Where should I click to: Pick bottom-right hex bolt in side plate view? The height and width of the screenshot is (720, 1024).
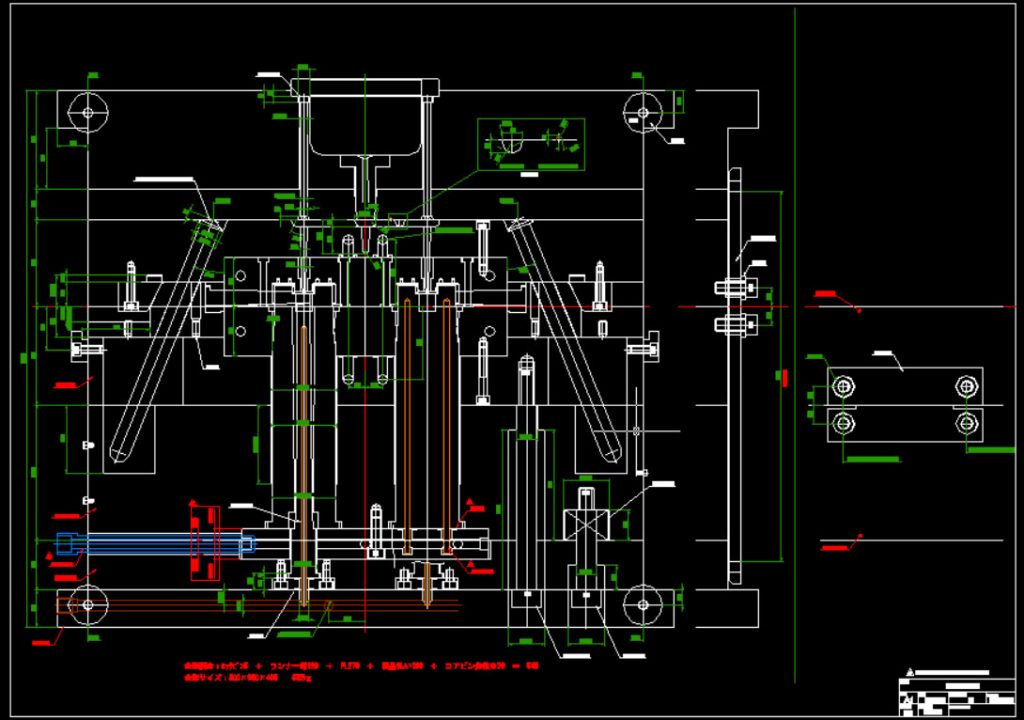(965, 423)
